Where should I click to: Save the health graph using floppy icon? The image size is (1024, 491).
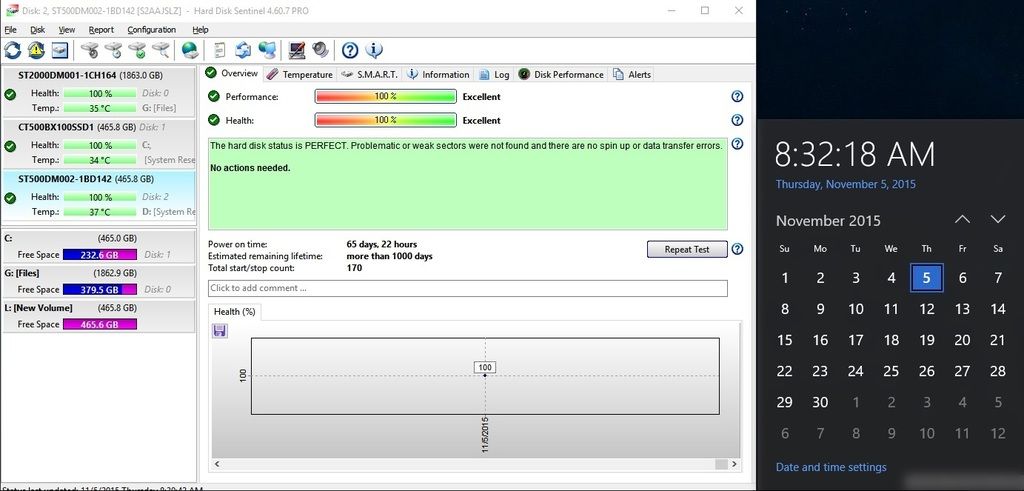[220, 330]
